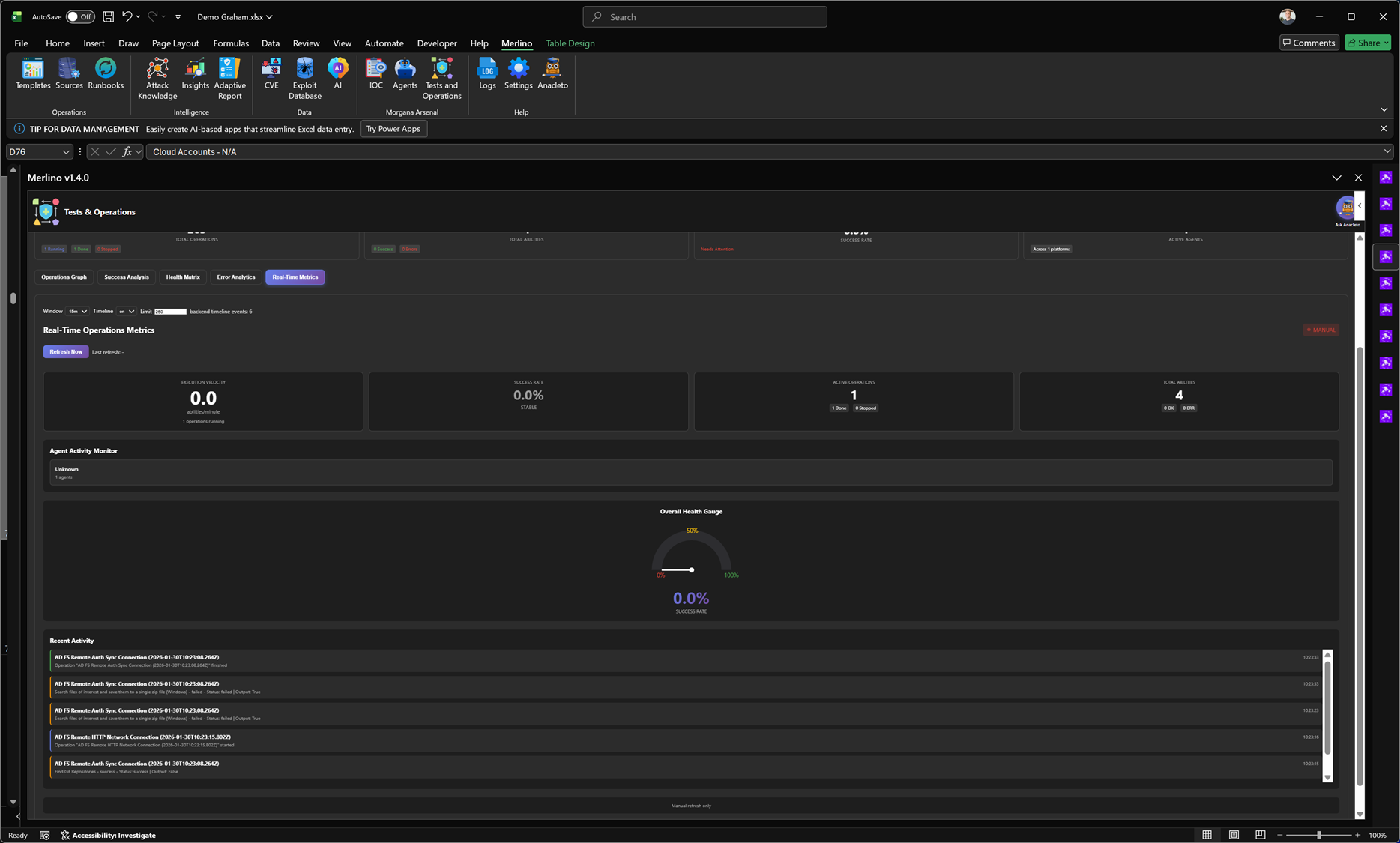Open the Attack Knowledge tool
The width and height of the screenshot is (1400, 843).
(x=157, y=75)
